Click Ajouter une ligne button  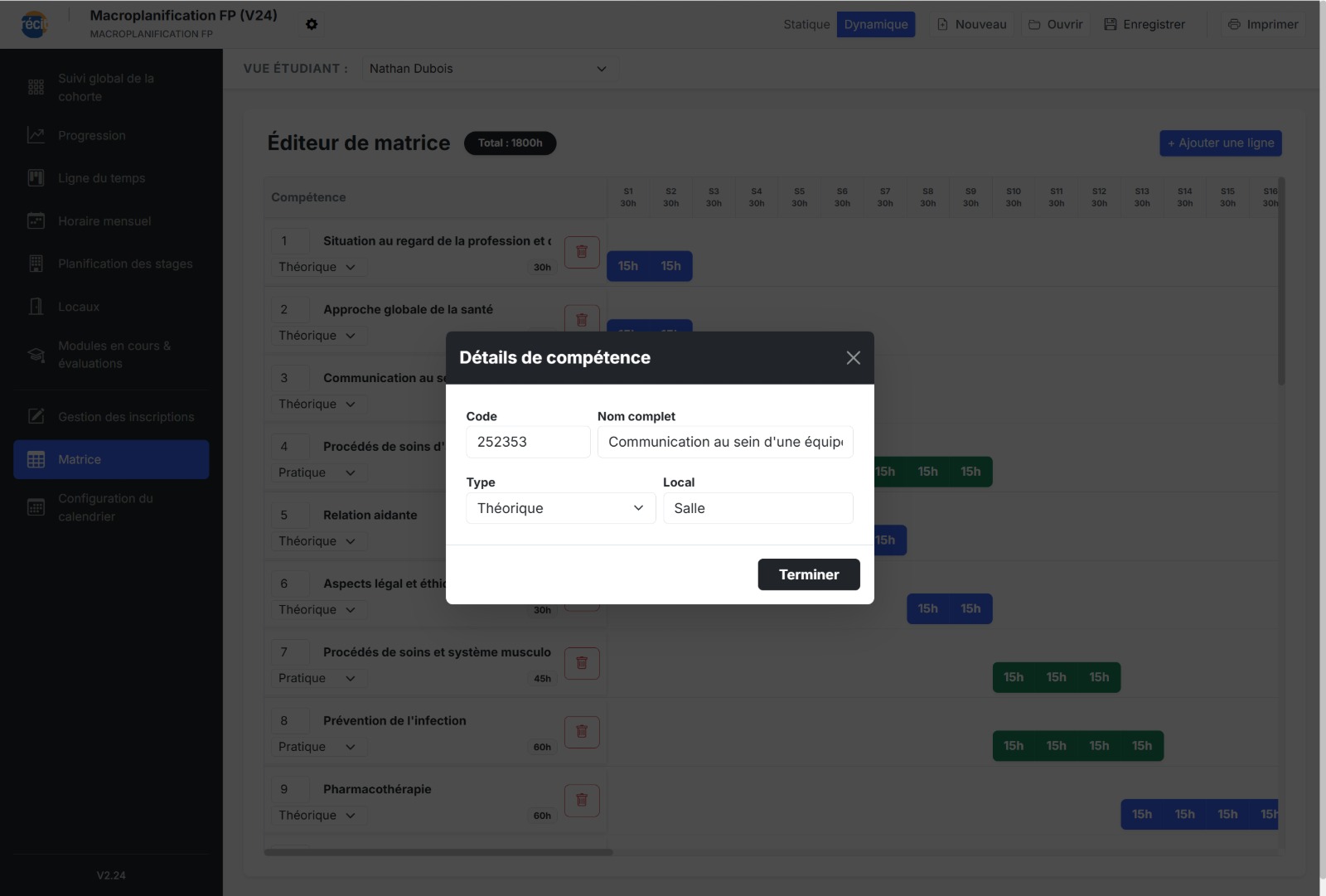pyautogui.click(x=1220, y=143)
